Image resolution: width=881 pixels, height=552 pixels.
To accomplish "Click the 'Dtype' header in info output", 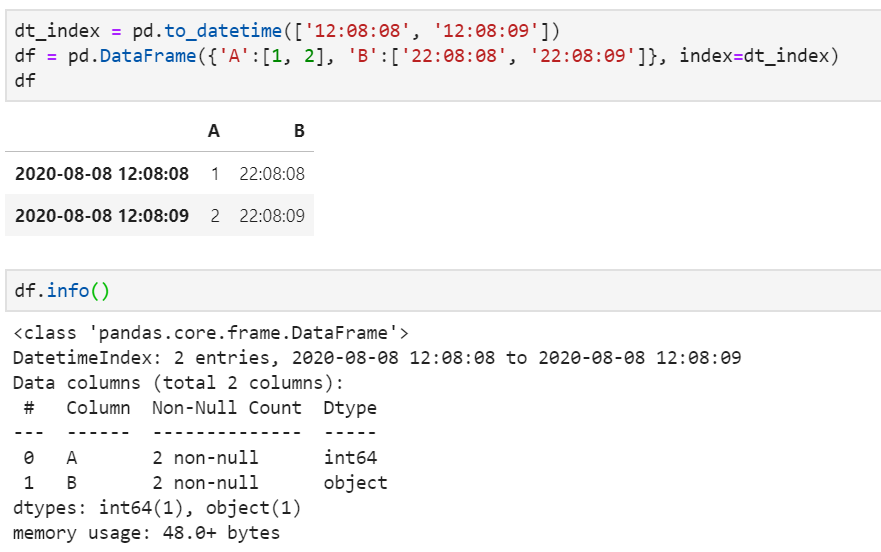I will click(x=350, y=408).
